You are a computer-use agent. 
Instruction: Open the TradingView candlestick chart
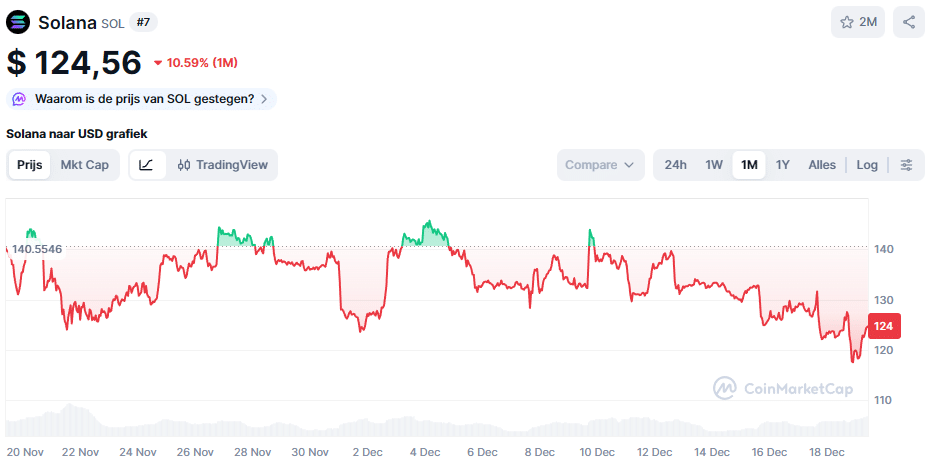[223, 165]
